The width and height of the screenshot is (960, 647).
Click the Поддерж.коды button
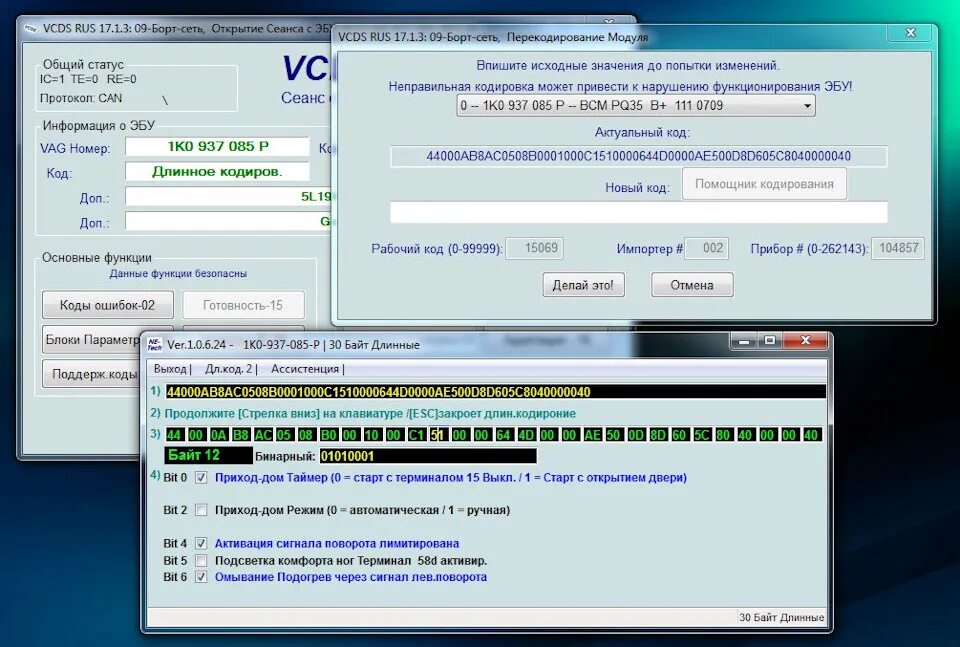click(92, 374)
